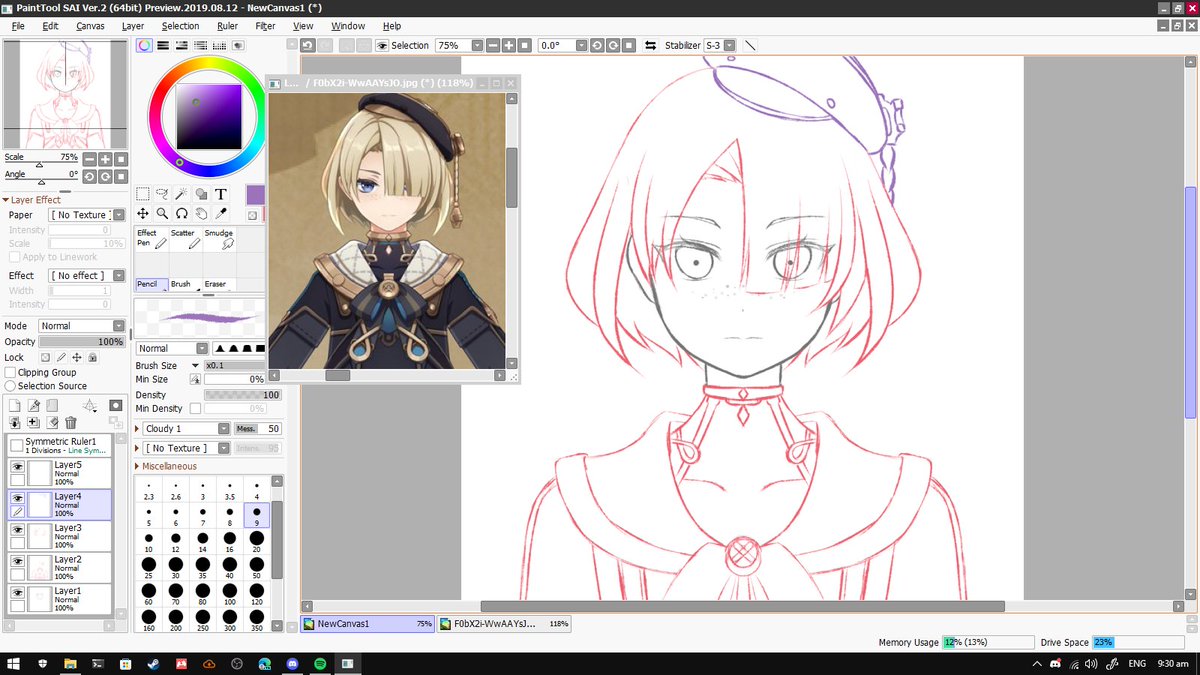
Task: Delete the selected layer via trash icon
Action: point(70,423)
